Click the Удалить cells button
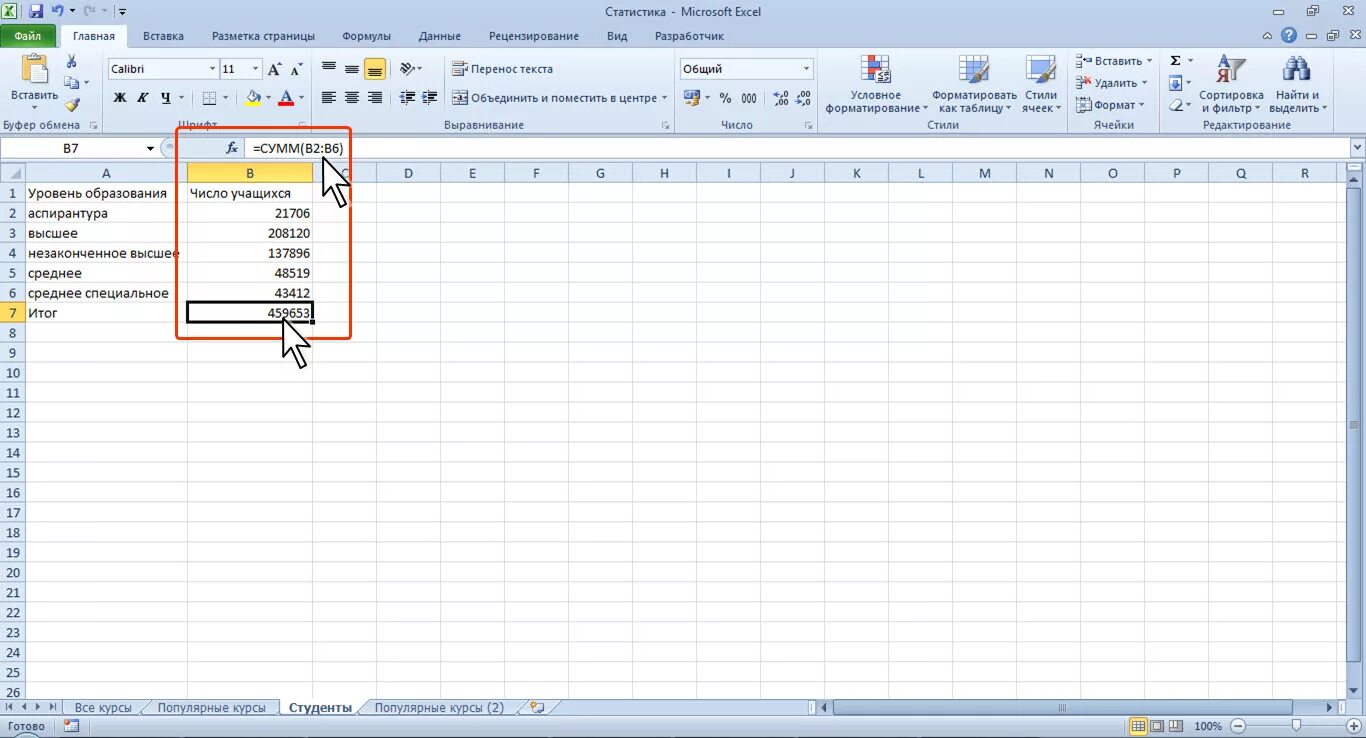Screen dimensions: 1366x738 click(1111, 83)
